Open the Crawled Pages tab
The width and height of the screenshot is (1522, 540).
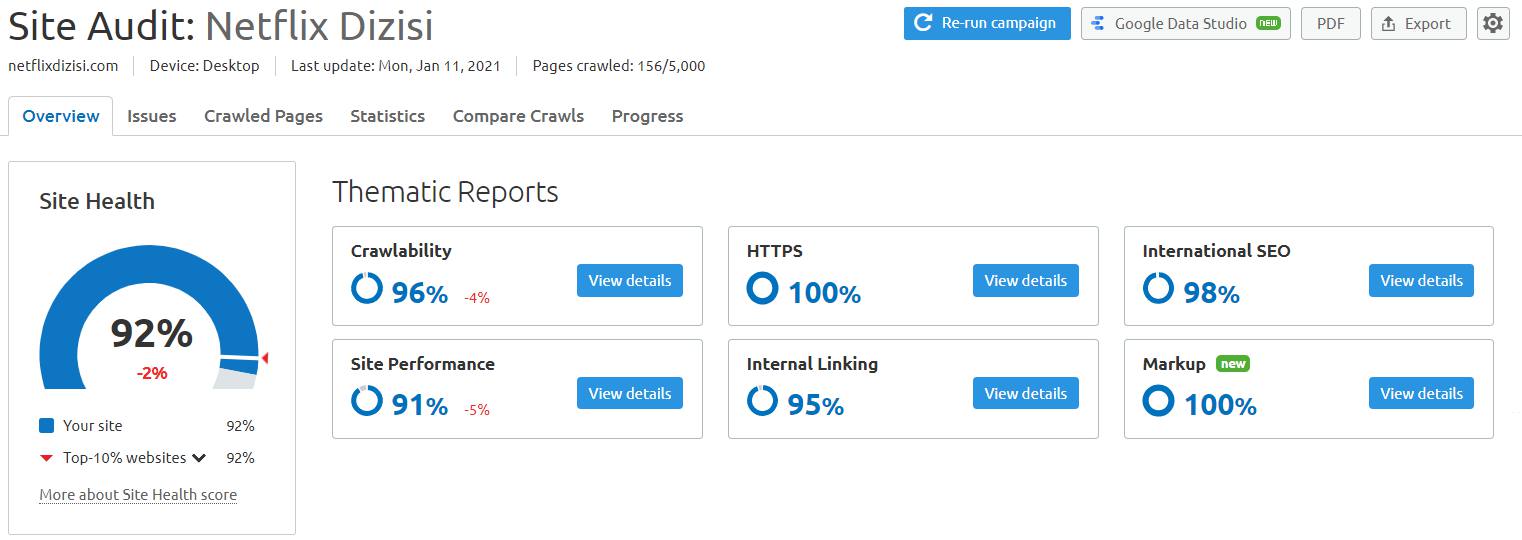[263, 116]
